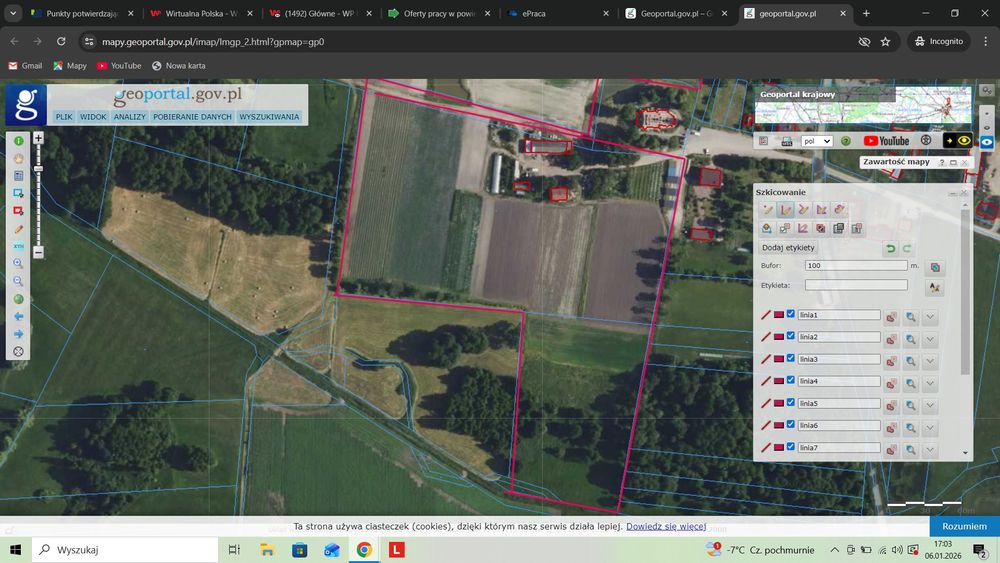Click the crossed-circle tool at toolbar bottom

click(x=18, y=351)
